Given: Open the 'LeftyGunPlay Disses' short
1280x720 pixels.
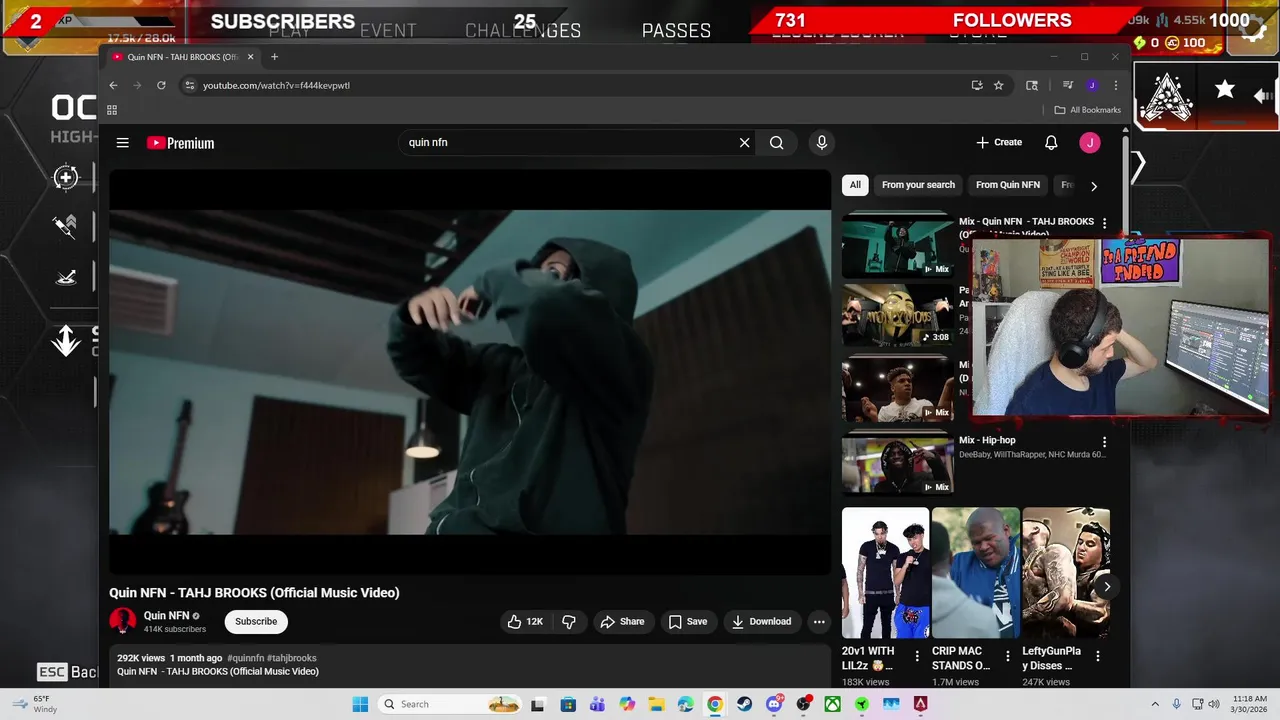Looking at the screenshot, I should tap(1066, 573).
